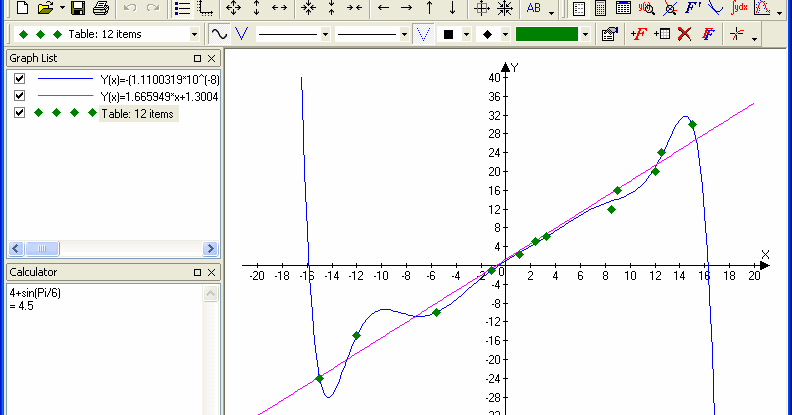
Task: Save the document with the floppy disk icon
Action: coord(78,8)
